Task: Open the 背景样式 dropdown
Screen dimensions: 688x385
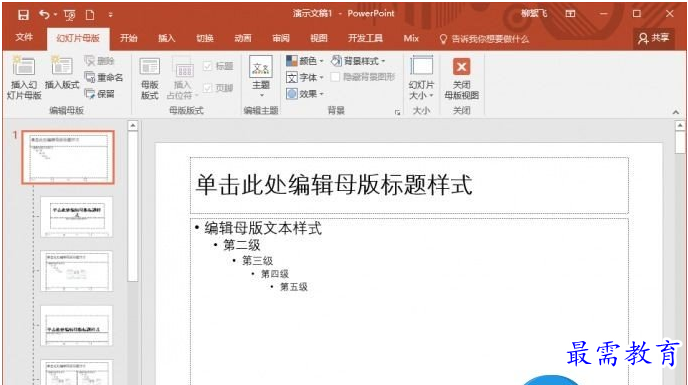Action: (x=358, y=61)
